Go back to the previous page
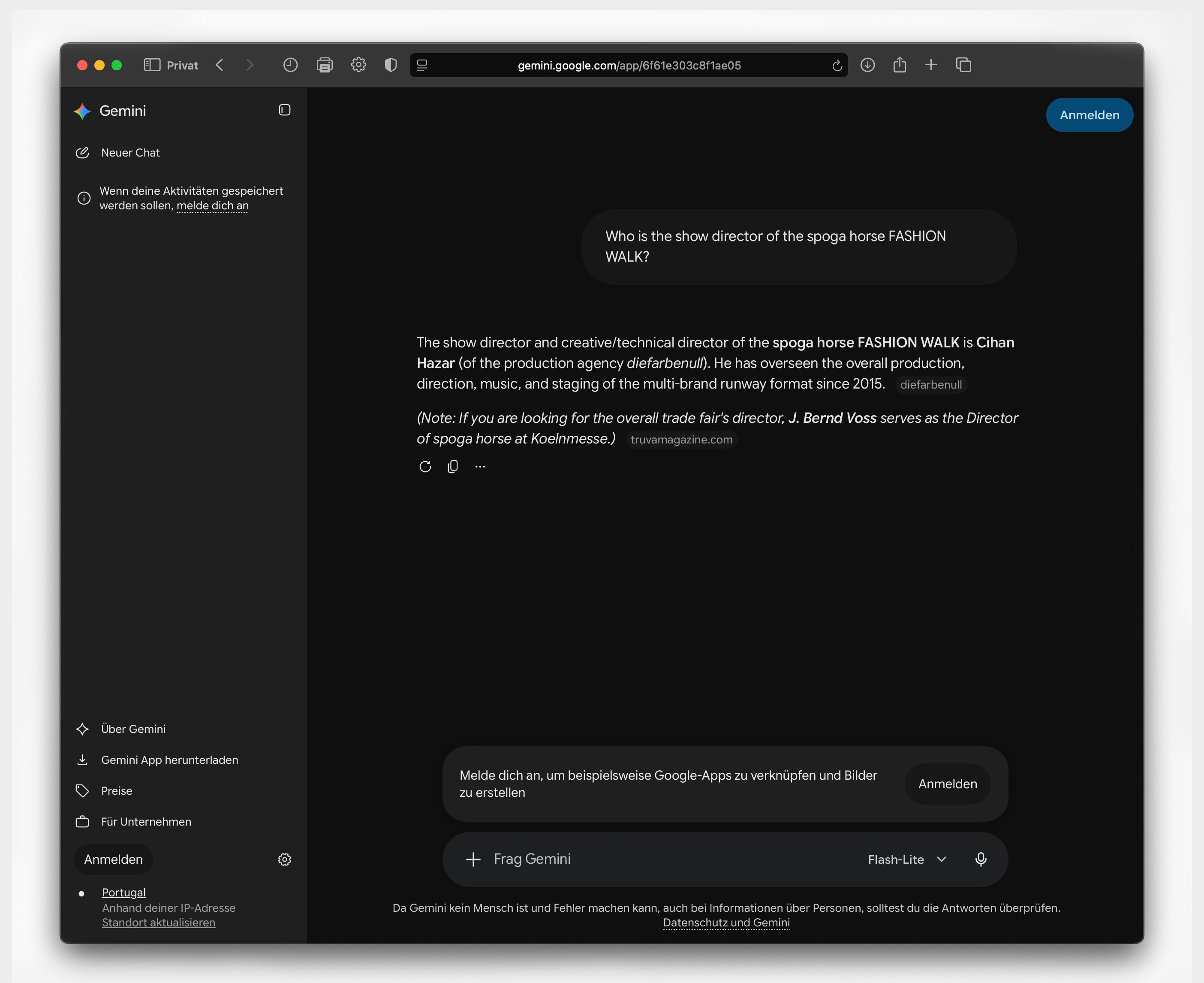The image size is (1204, 983). click(x=220, y=65)
